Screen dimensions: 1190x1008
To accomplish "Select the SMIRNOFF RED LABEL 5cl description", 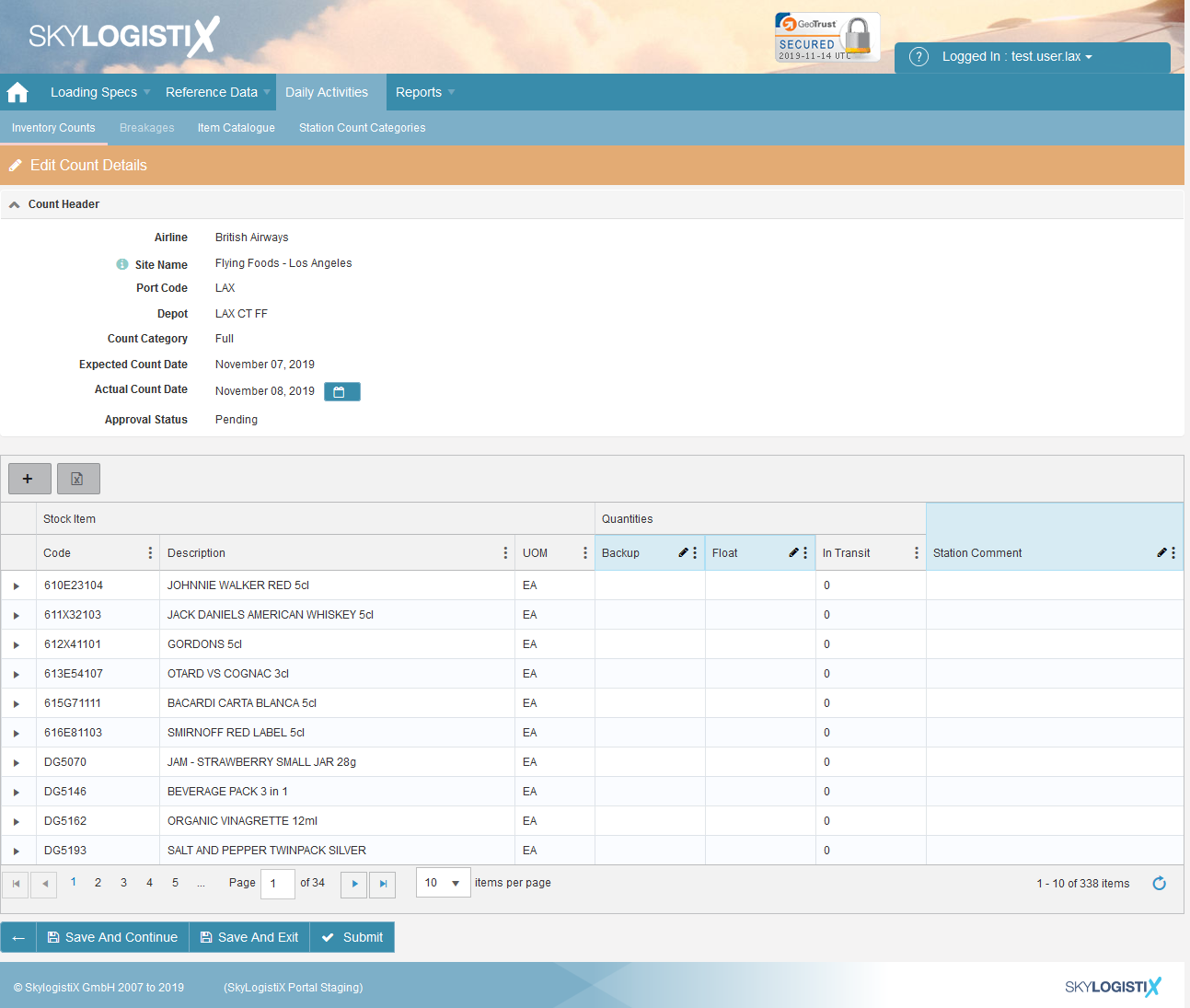I will (x=236, y=733).
